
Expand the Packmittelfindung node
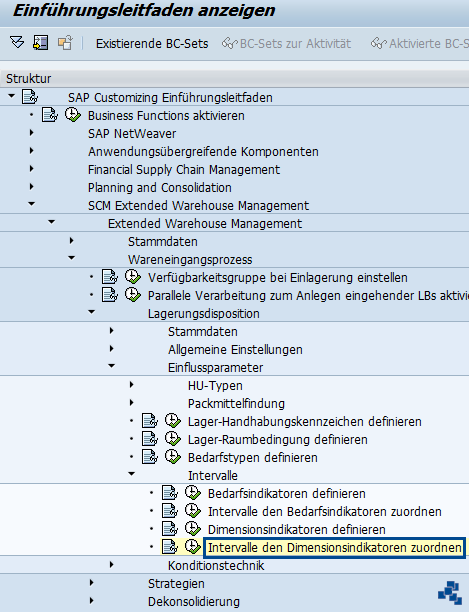[x=131, y=403]
